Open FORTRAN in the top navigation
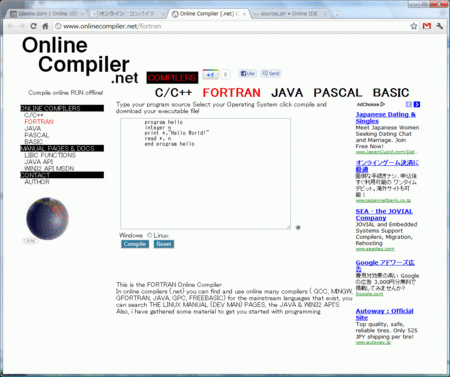The height and width of the screenshot is (377, 450). (x=232, y=93)
